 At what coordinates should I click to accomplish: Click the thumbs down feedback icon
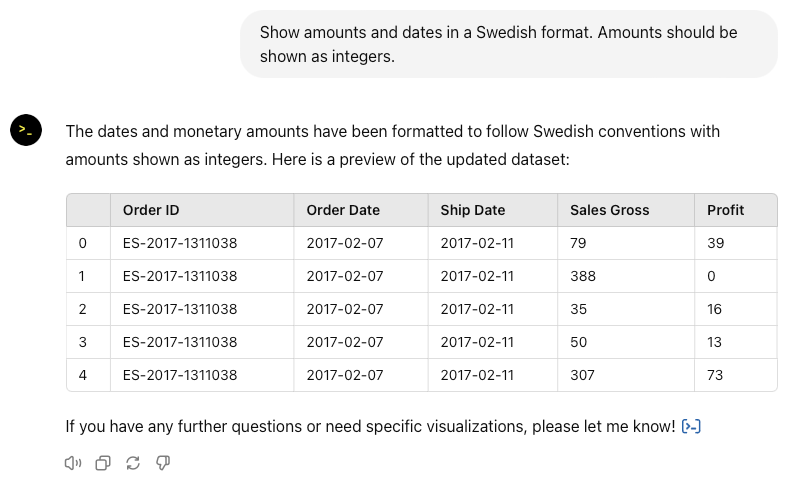pos(163,463)
